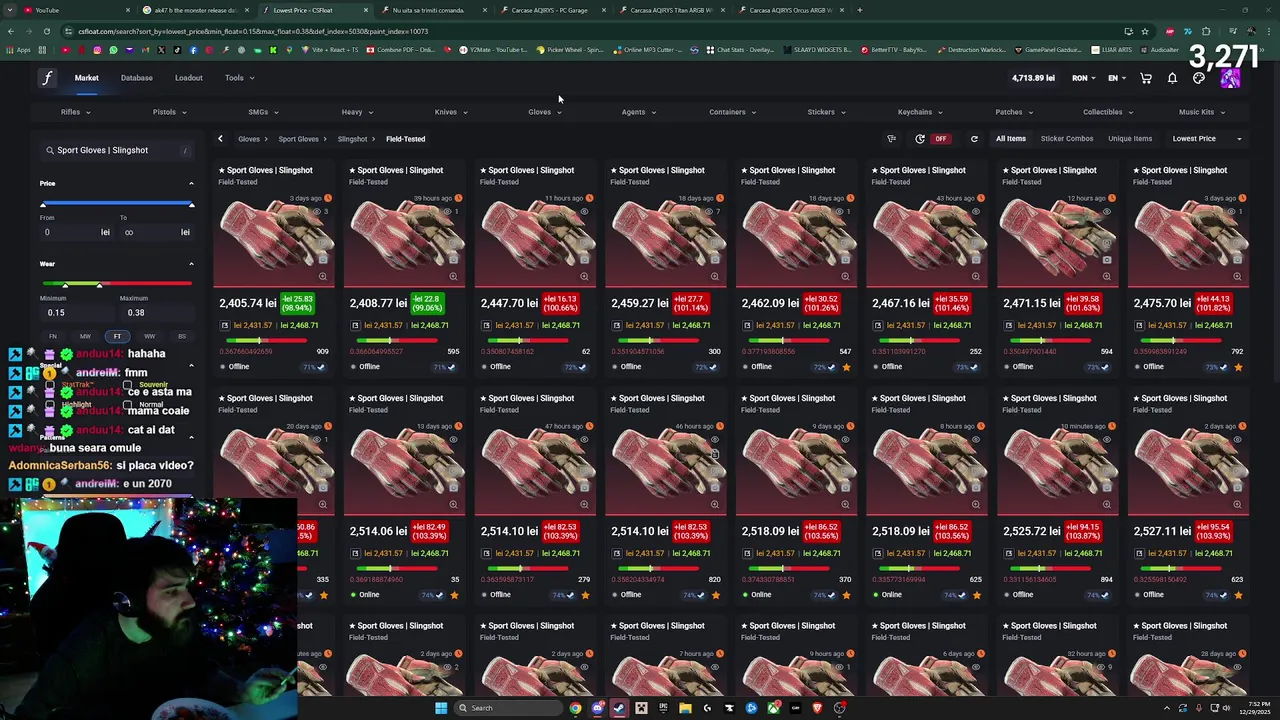Switch to the Database tab
The image size is (1280, 720).
click(137, 78)
